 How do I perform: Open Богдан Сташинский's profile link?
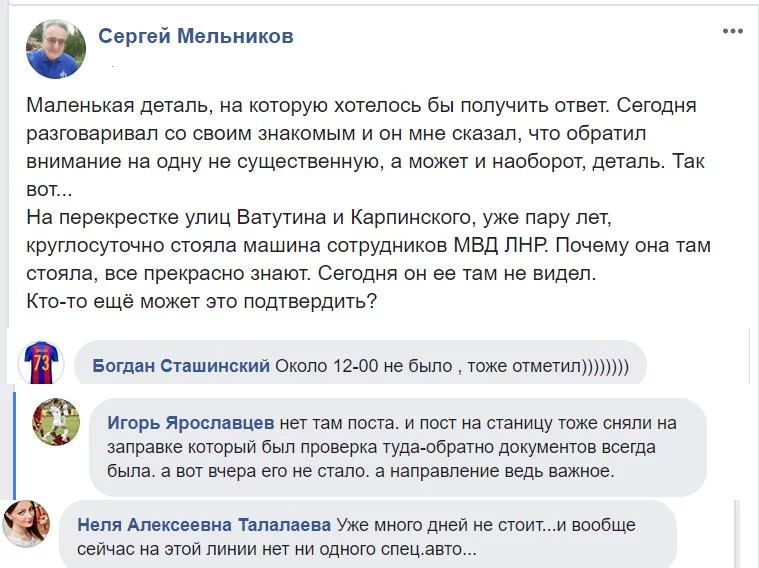pyautogui.click(x=181, y=366)
